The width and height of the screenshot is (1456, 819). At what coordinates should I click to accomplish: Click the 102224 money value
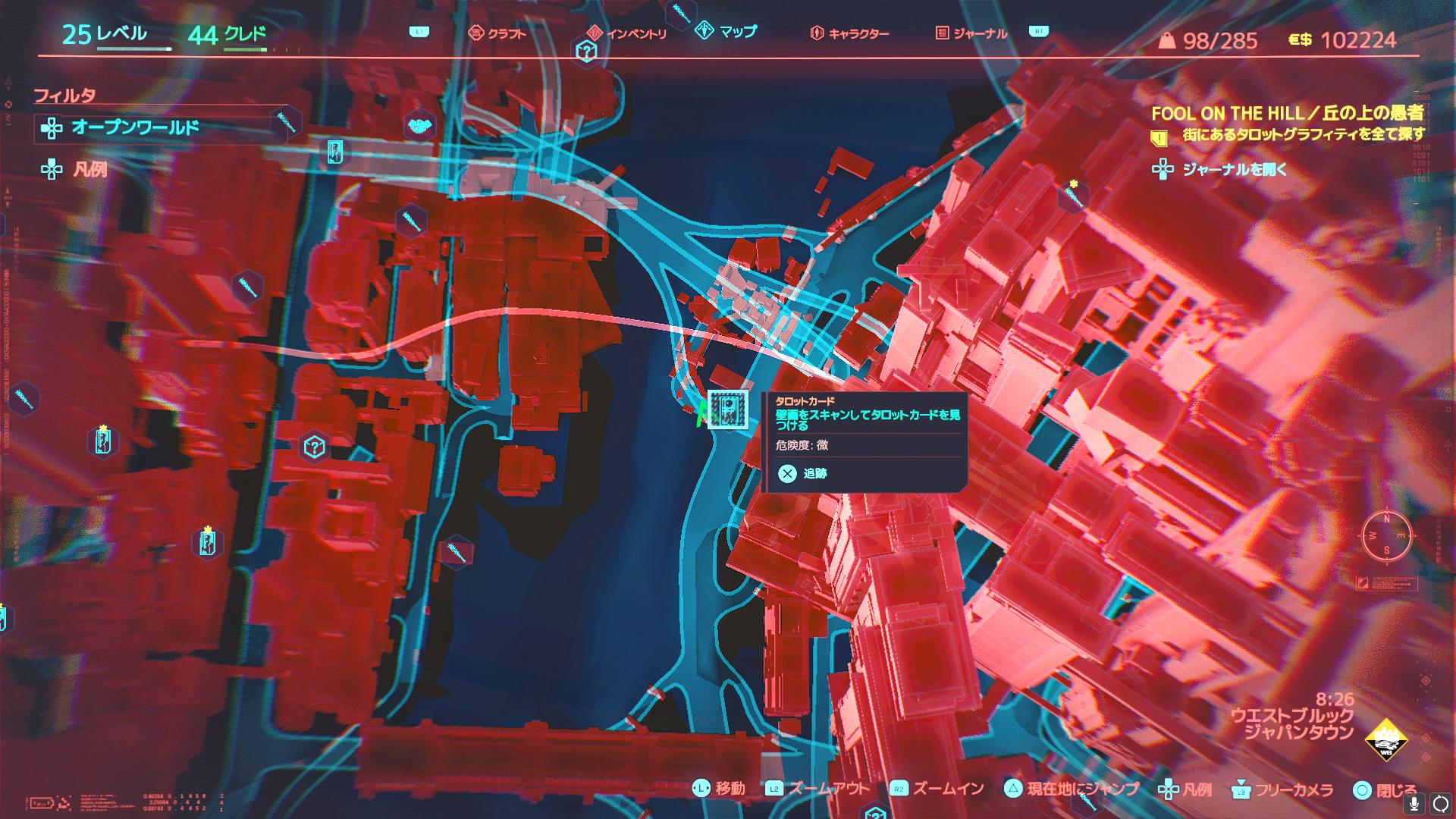tap(1358, 40)
